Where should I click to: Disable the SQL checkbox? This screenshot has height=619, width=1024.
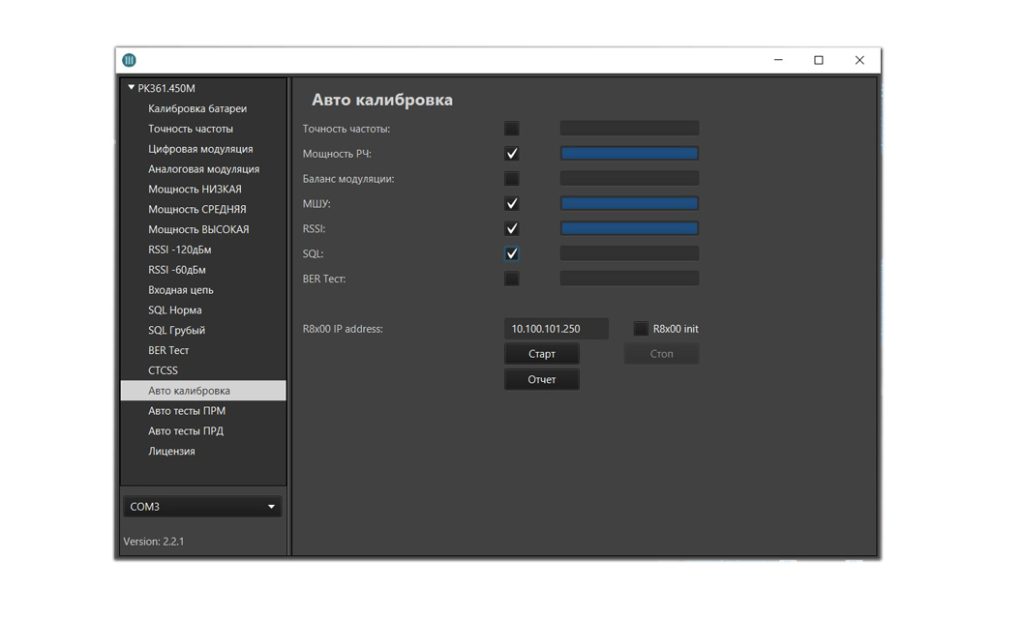pyautogui.click(x=512, y=254)
